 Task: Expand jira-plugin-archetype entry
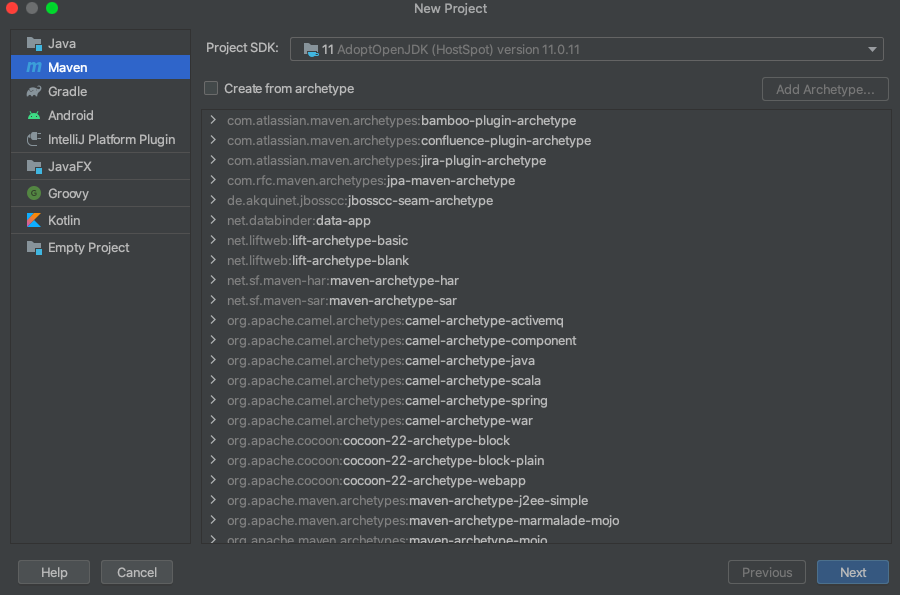(213, 160)
